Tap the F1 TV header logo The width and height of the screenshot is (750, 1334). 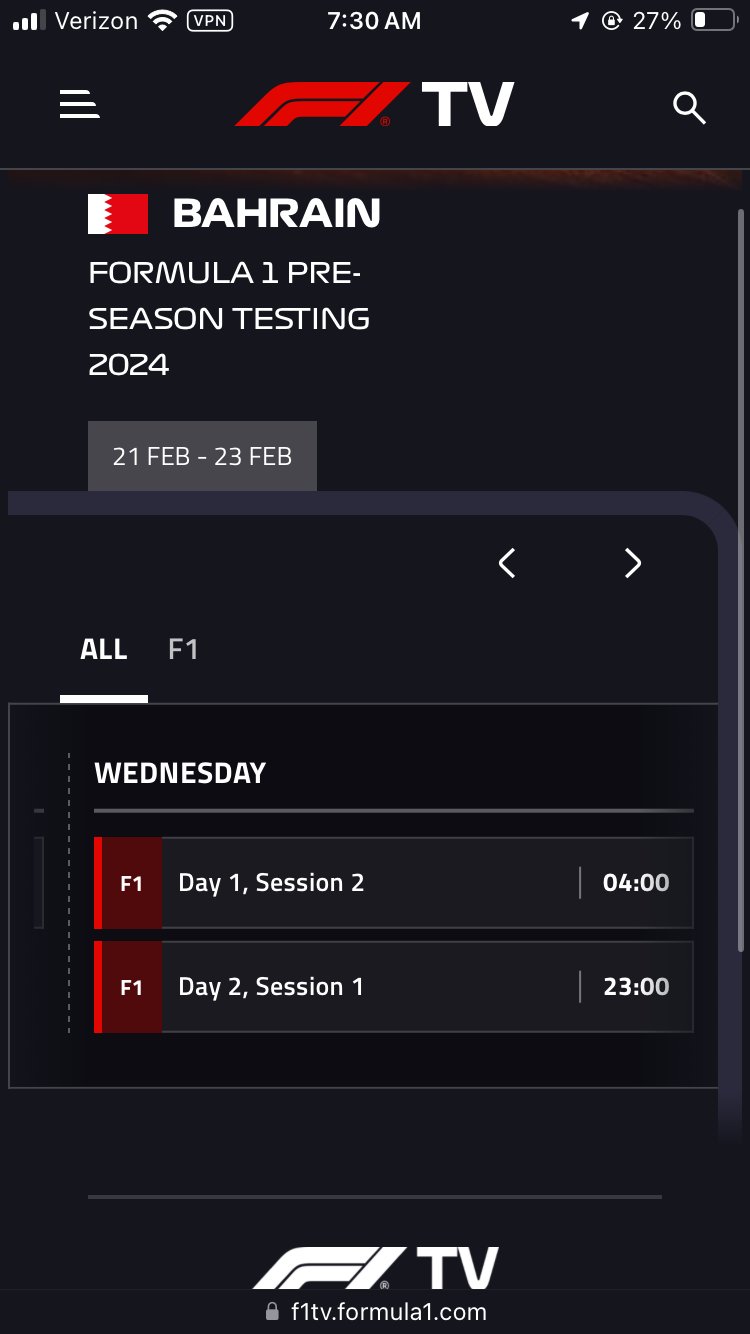click(375, 104)
